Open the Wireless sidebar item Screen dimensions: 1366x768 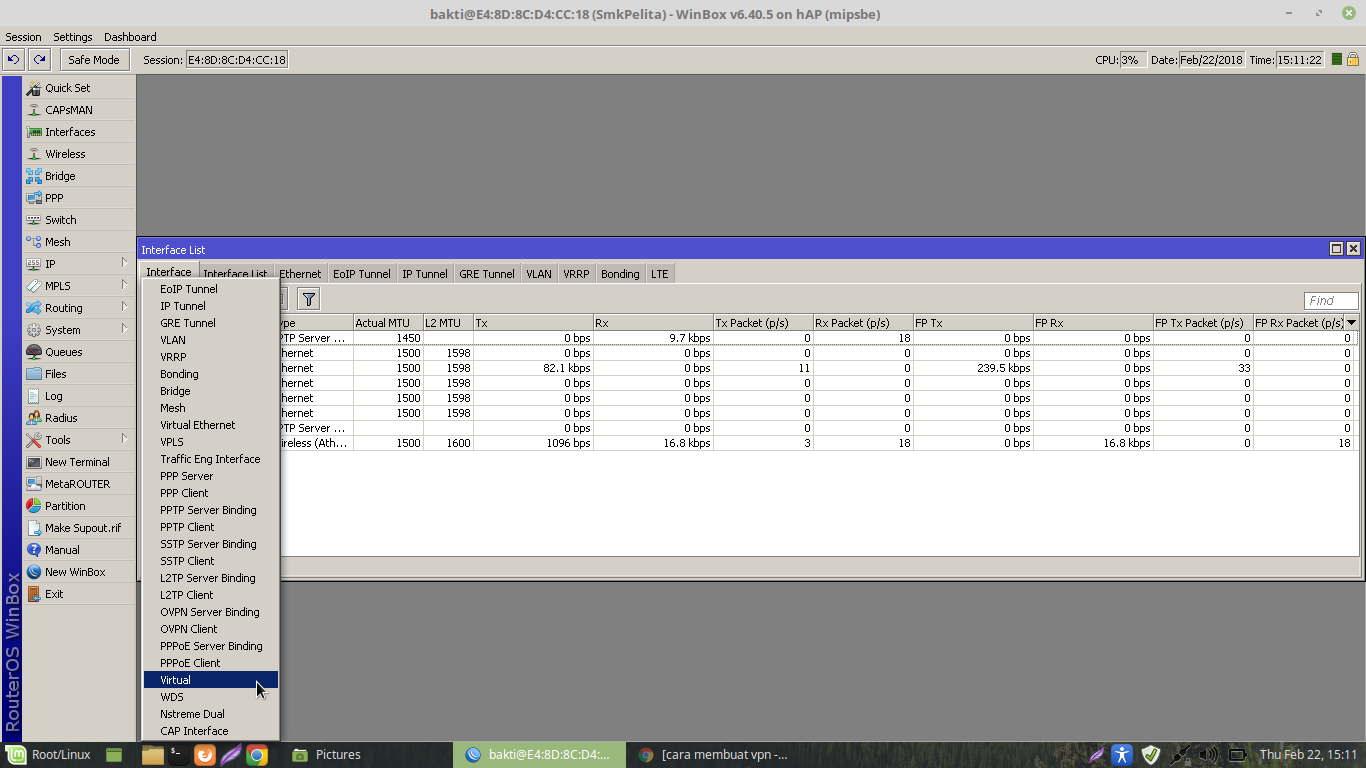click(79, 154)
